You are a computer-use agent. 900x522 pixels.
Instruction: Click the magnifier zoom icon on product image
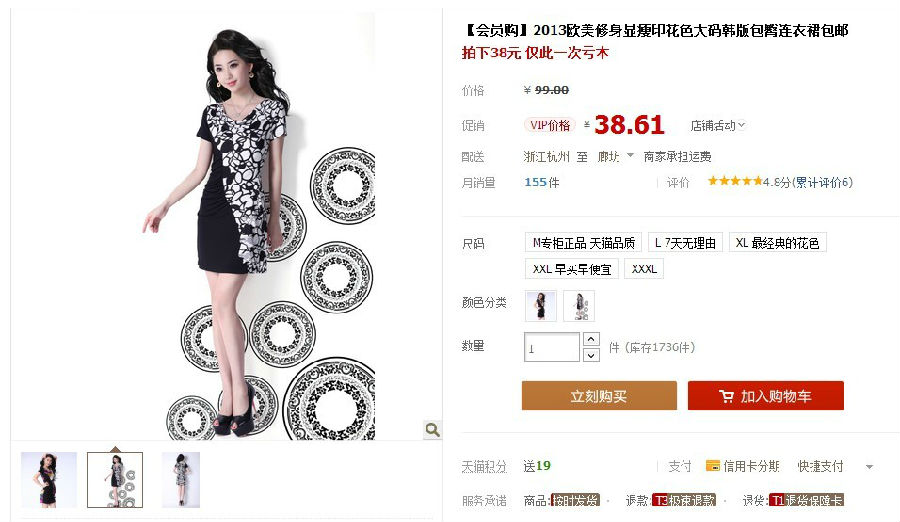coord(432,430)
